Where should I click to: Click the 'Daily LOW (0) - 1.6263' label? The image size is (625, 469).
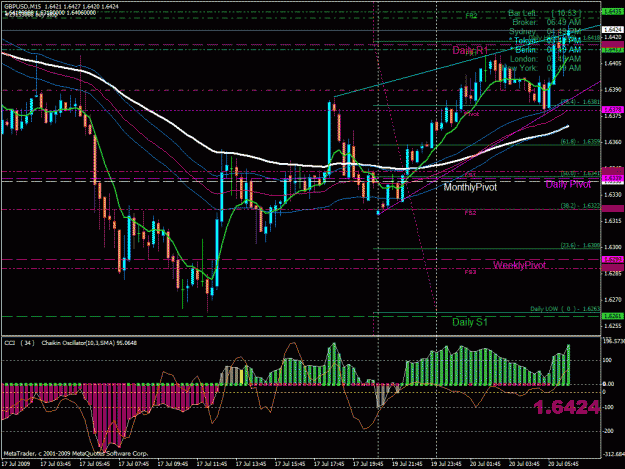pyautogui.click(x=565, y=309)
